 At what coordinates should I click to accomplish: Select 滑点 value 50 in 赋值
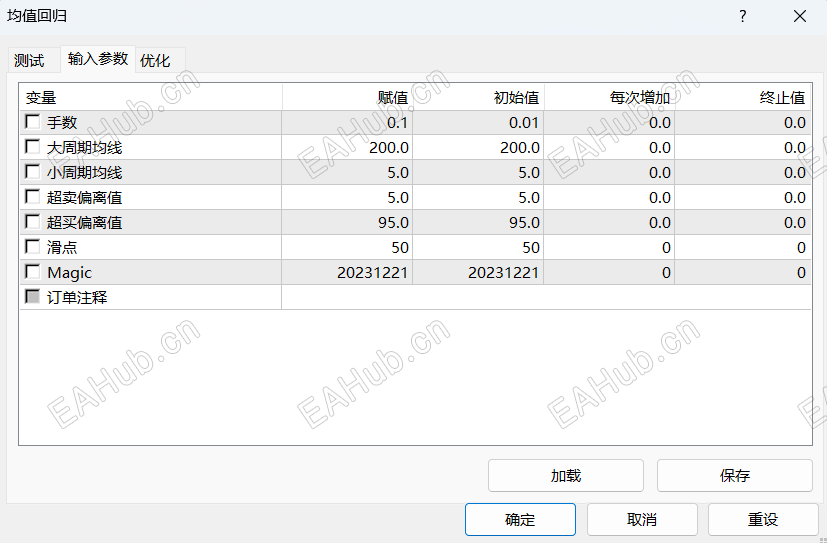(x=347, y=247)
